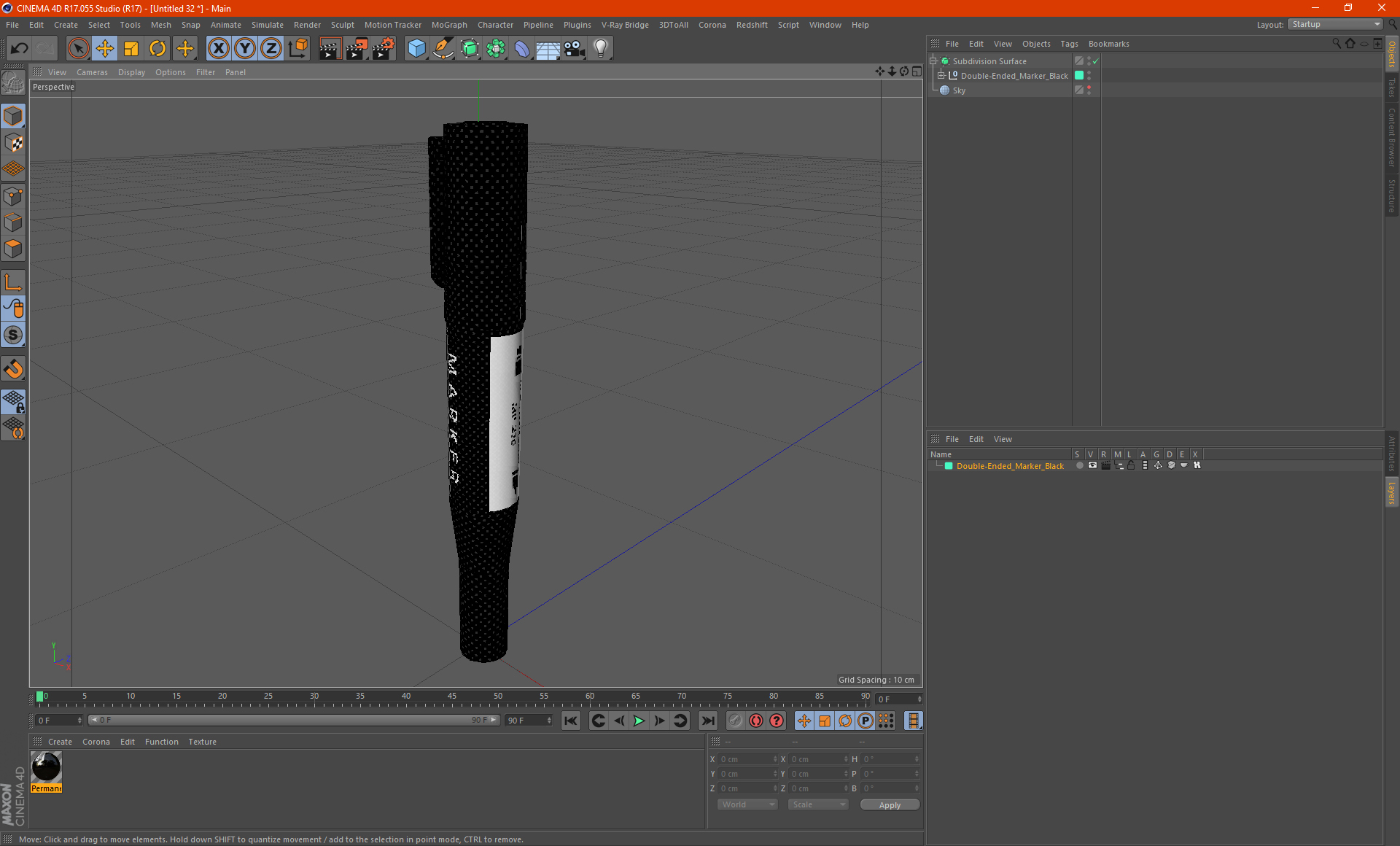The height and width of the screenshot is (846, 1400).
Task: Toggle layer lock for Double-Ended_Marker_Black
Action: (1131, 465)
